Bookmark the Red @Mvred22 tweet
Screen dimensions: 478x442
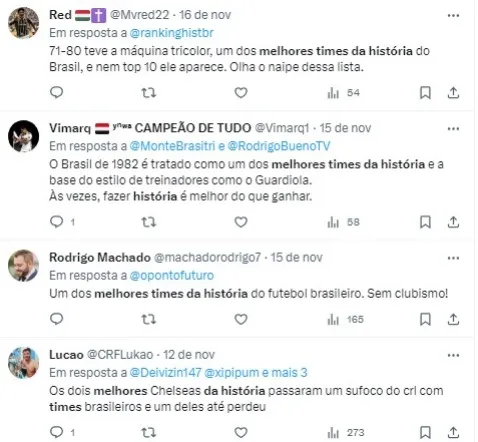pos(425,93)
